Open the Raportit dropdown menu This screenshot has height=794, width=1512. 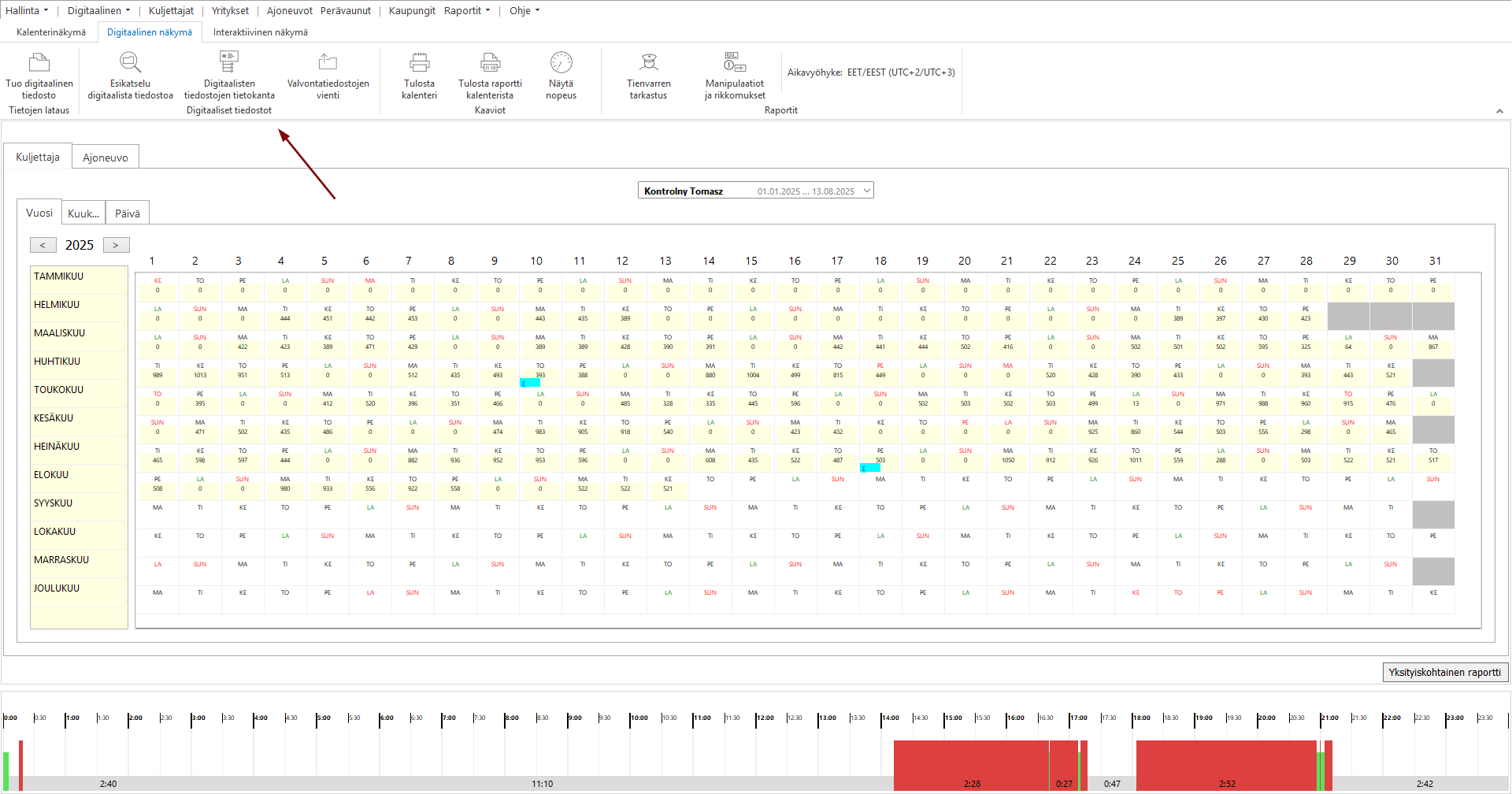tap(467, 10)
